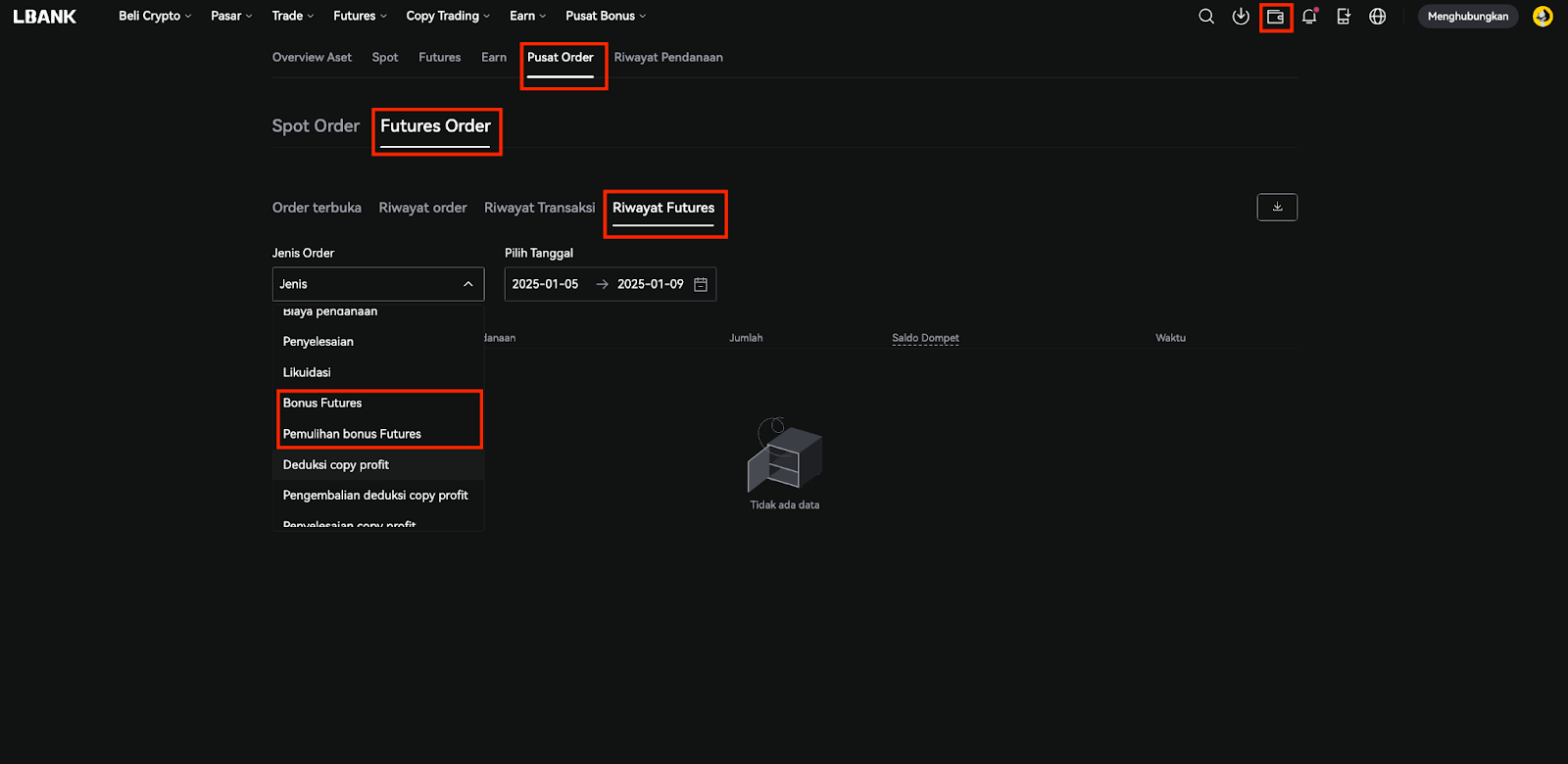Image resolution: width=1568 pixels, height=764 pixels.
Task: Open the Riwayat Transaksi tab
Action: click(x=539, y=208)
